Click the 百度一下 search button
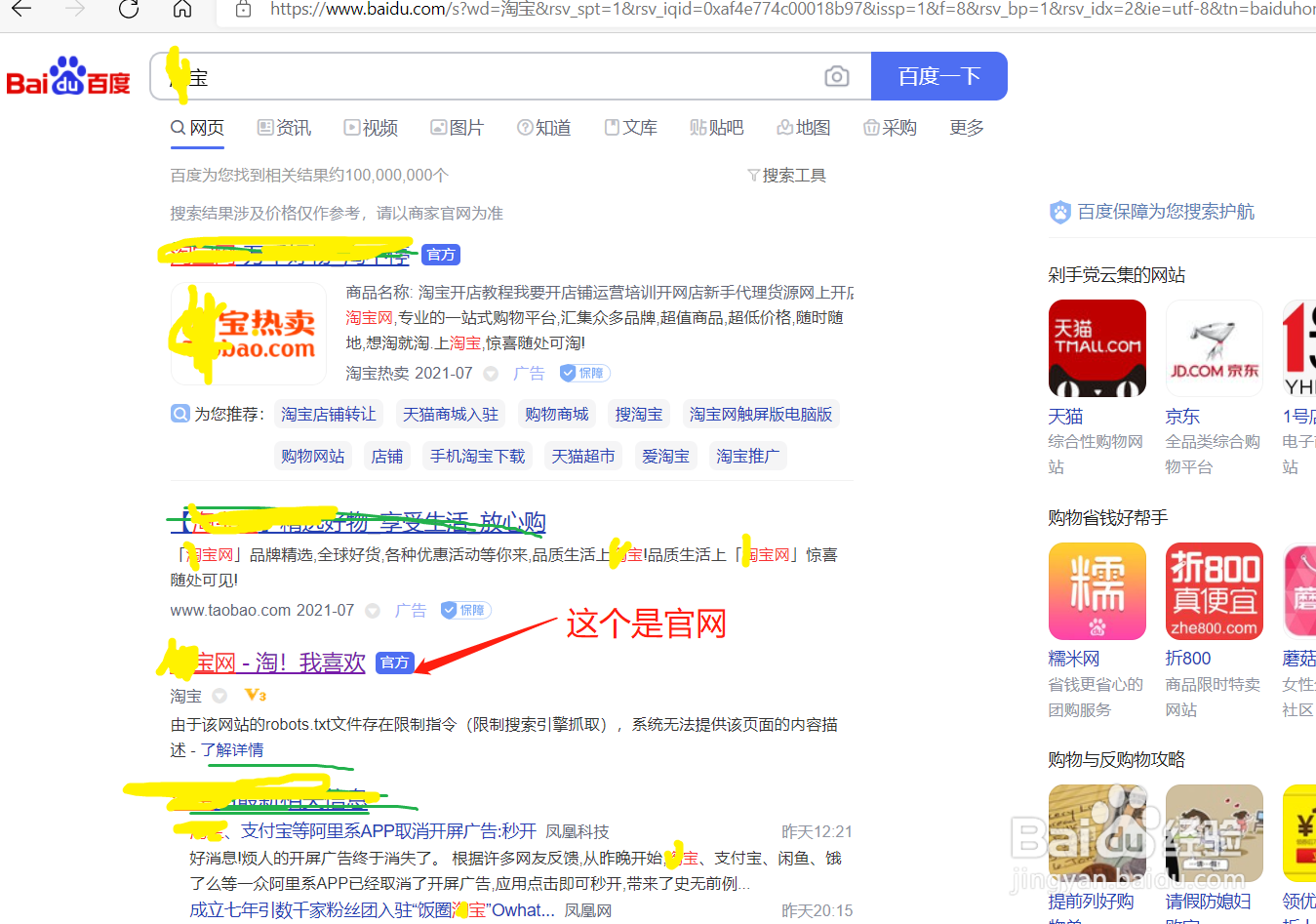This screenshot has height=924, width=1316. coord(939,76)
